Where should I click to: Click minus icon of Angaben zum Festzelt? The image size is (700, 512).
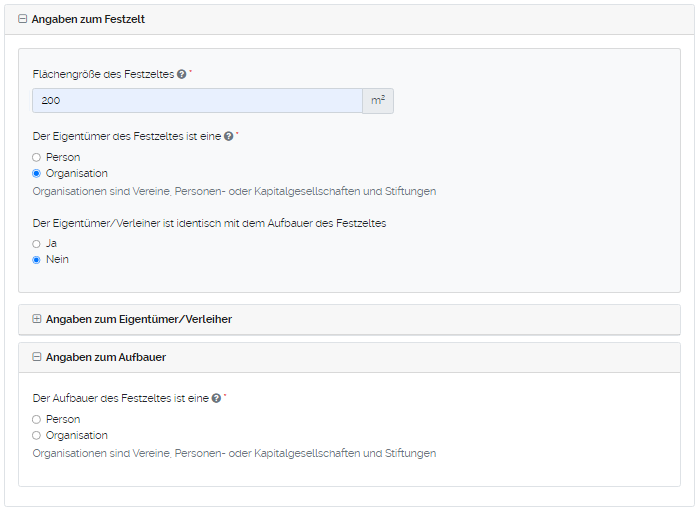(23, 19)
